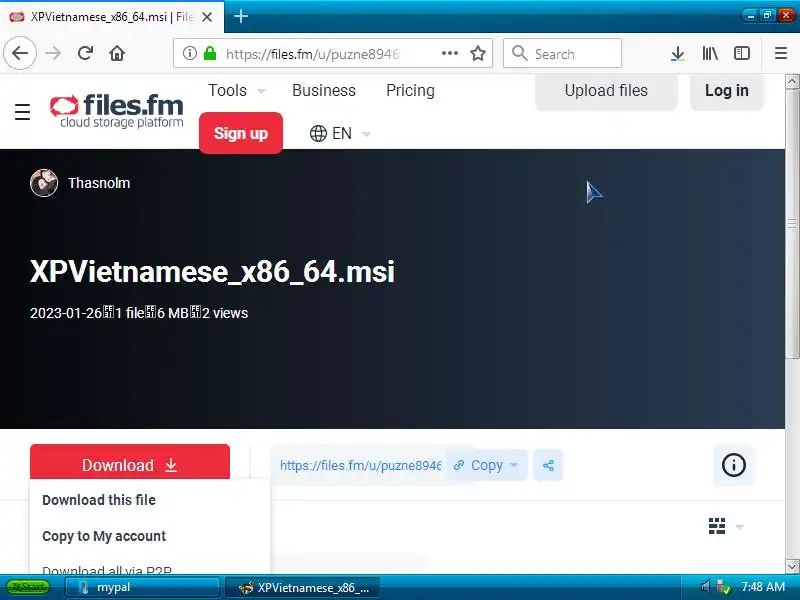The width and height of the screenshot is (800, 600).
Task: Reload the current page
Action: [x=85, y=53]
